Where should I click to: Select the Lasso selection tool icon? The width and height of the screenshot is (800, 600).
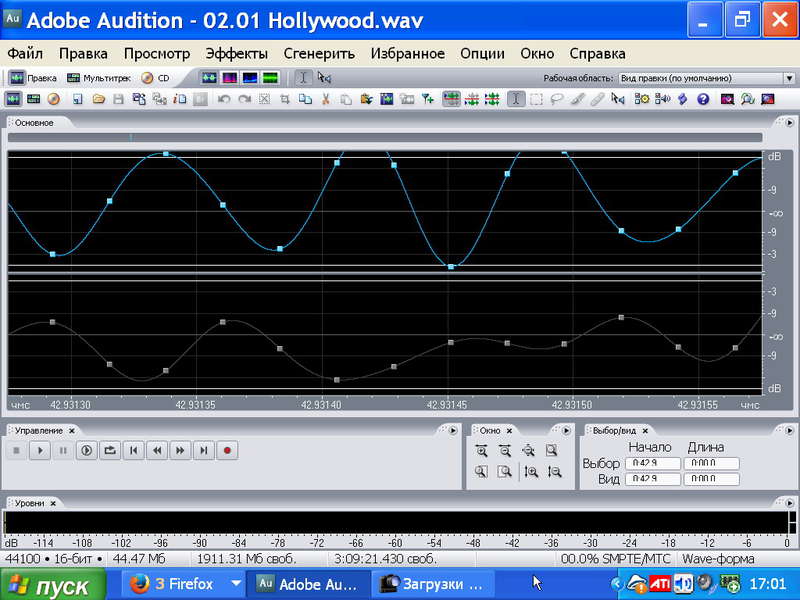[556, 99]
